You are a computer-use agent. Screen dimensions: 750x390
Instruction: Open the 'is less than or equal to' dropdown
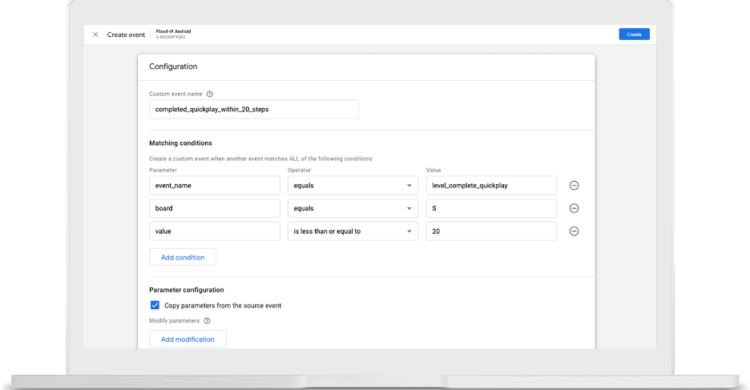coord(353,231)
